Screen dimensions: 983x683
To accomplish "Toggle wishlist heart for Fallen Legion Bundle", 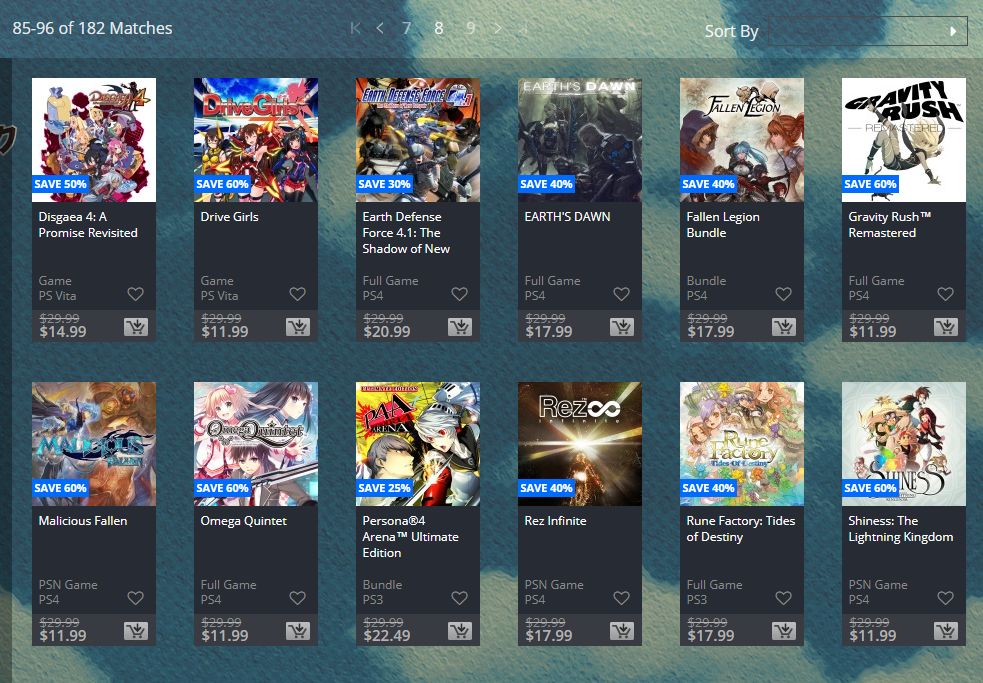I will 783,294.
